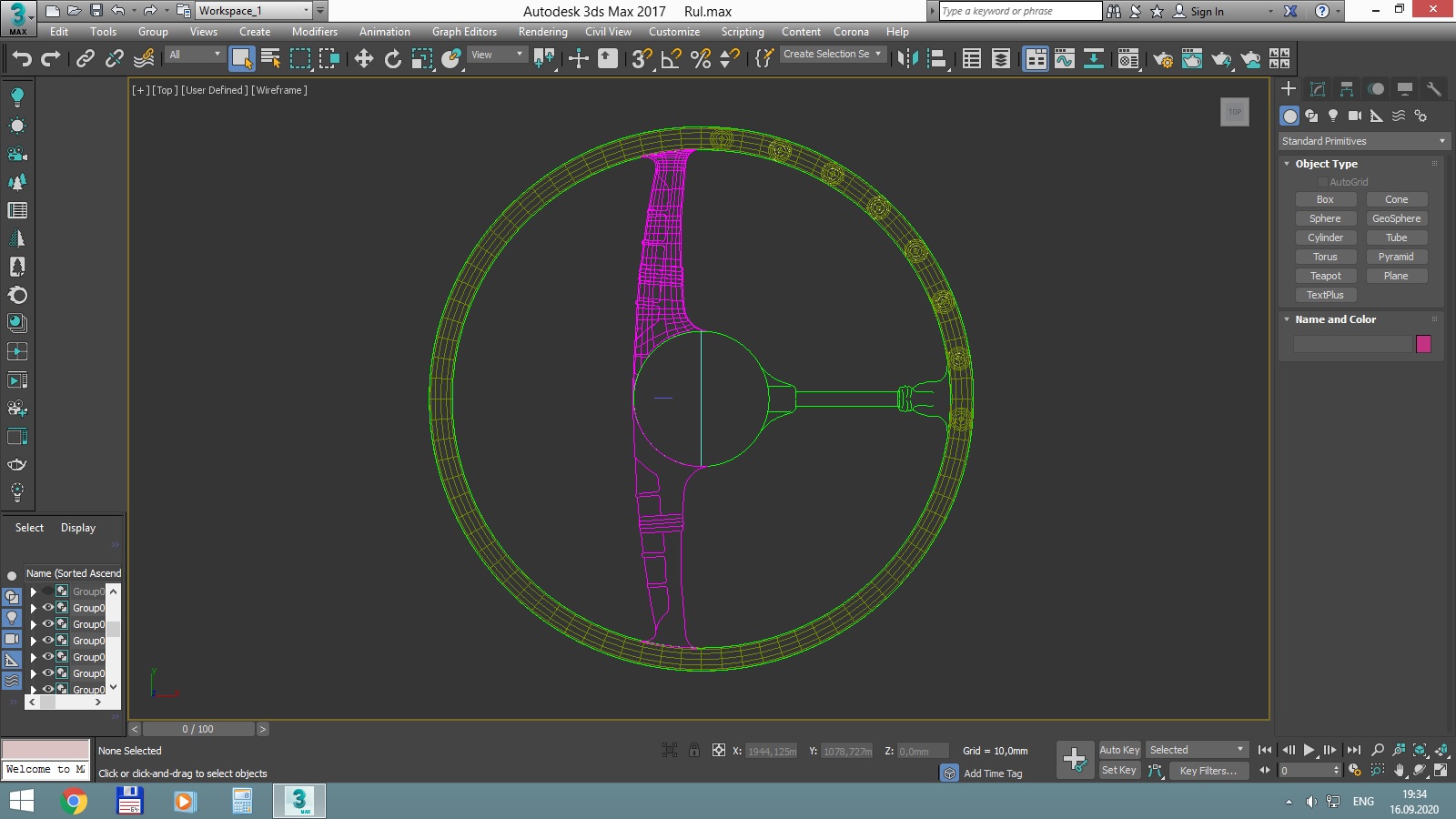The width and height of the screenshot is (1456, 819).
Task: Toggle Percent Snap in main toolbar
Action: [700, 59]
